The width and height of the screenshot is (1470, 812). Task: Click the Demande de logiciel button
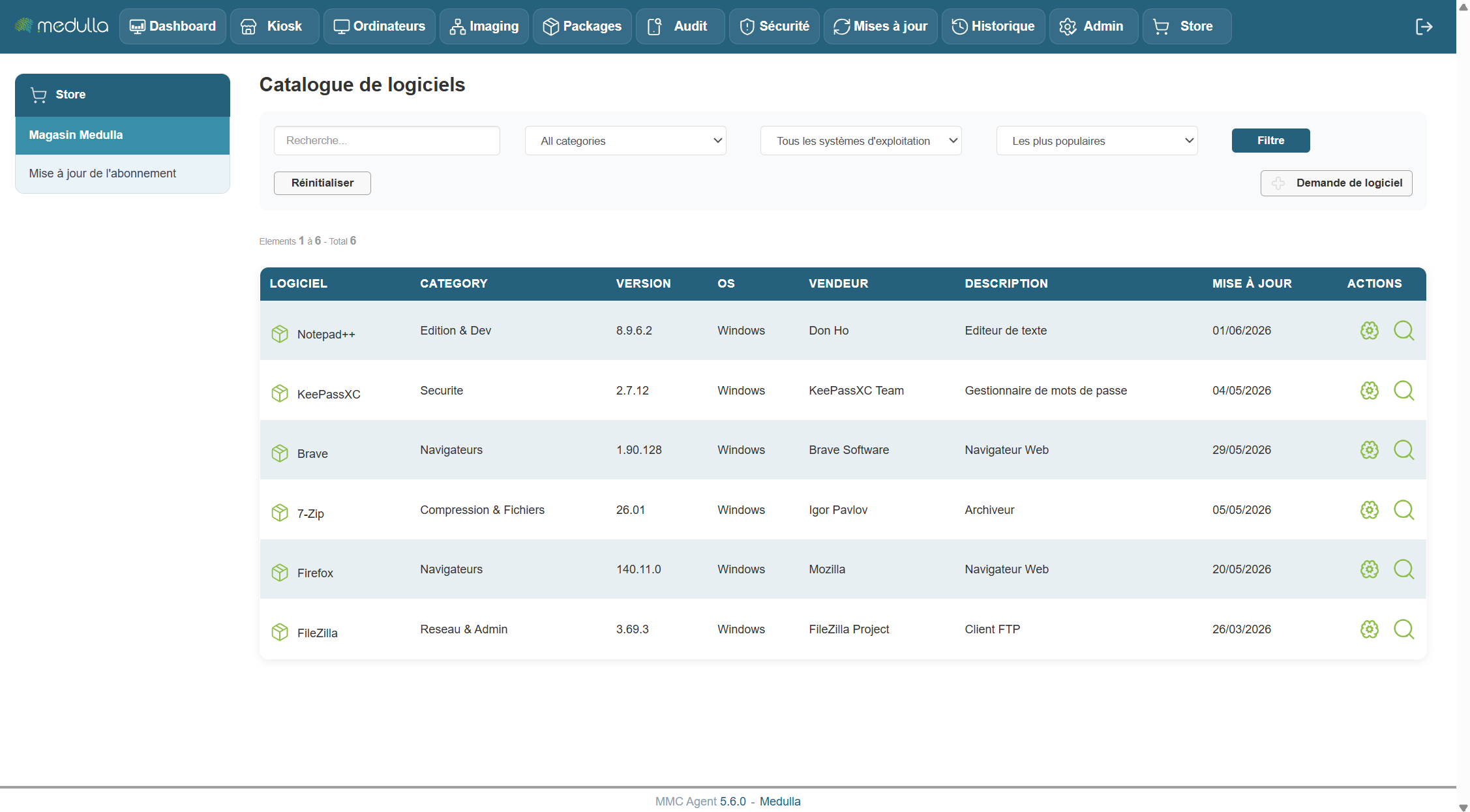(1336, 183)
